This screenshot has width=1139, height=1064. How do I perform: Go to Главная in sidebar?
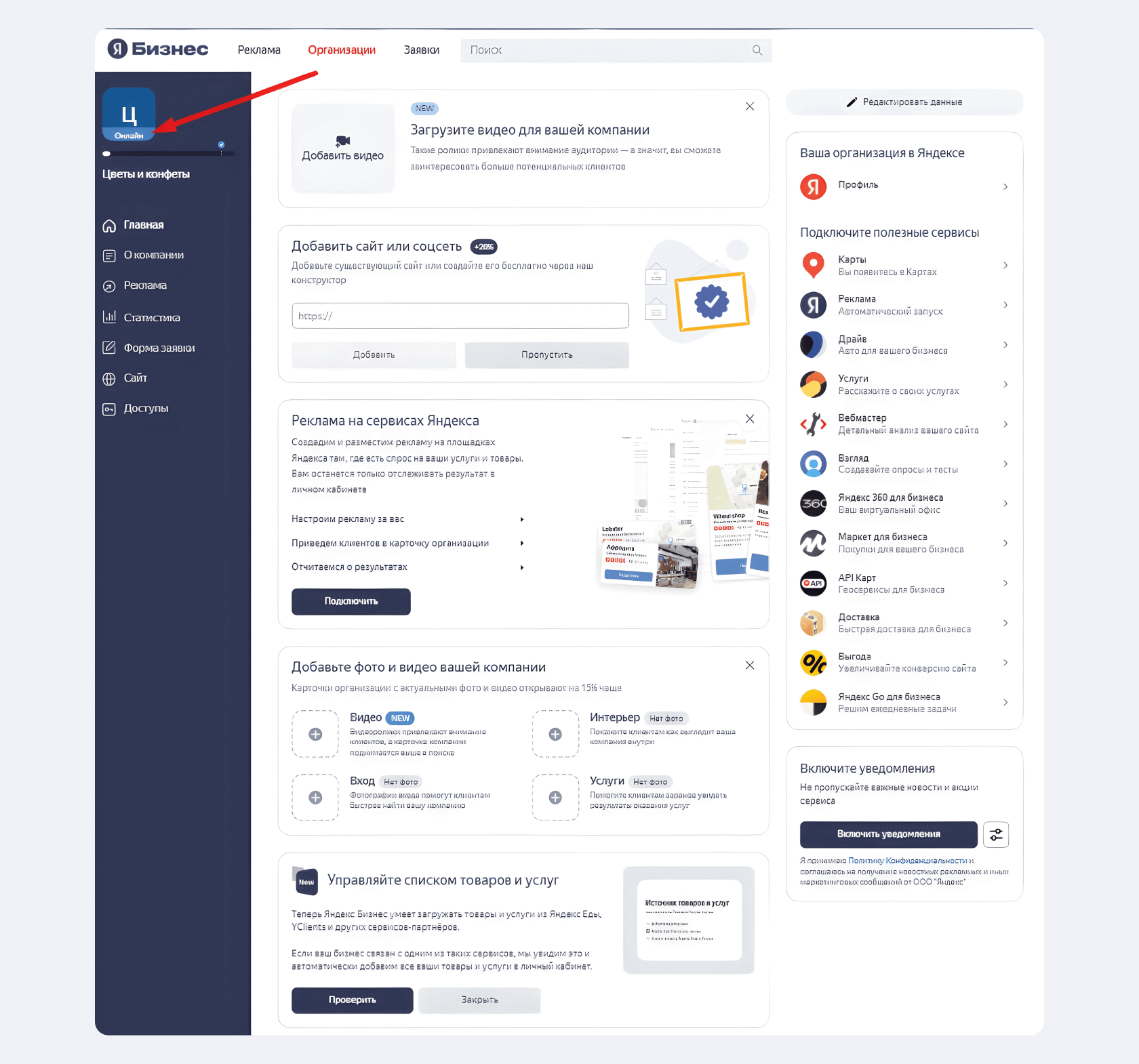144,225
